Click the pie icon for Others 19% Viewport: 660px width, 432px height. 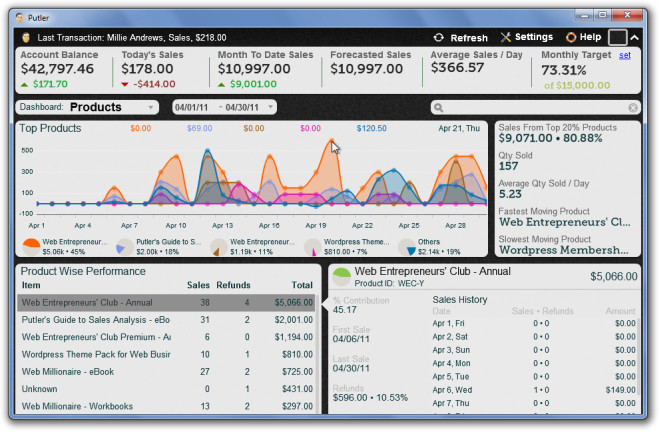coord(407,247)
